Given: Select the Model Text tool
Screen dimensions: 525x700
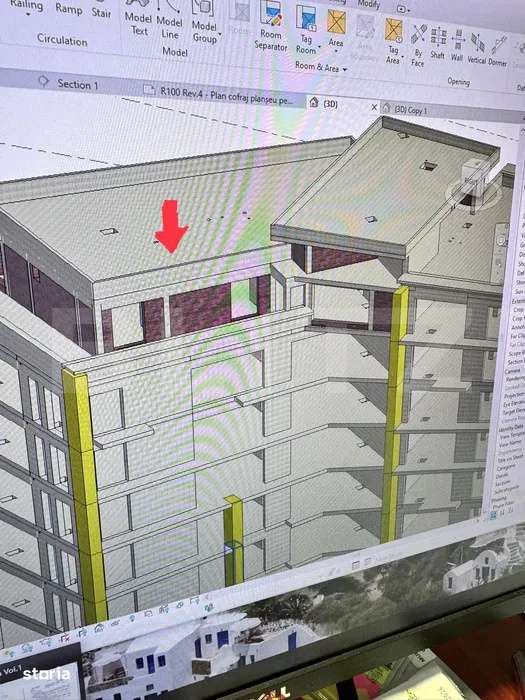Looking at the screenshot, I should pyautogui.click(x=138, y=17).
